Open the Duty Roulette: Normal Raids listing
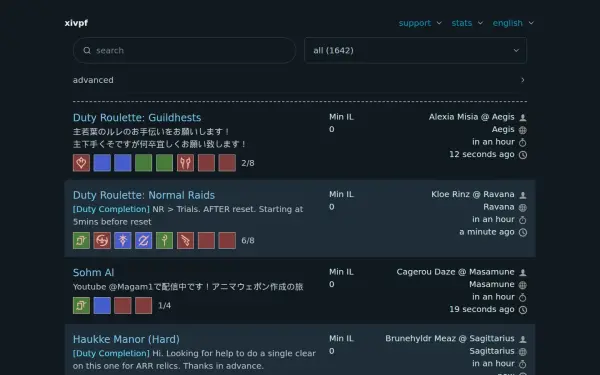The width and height of the screenshot is (600, 375). point(144,195)
